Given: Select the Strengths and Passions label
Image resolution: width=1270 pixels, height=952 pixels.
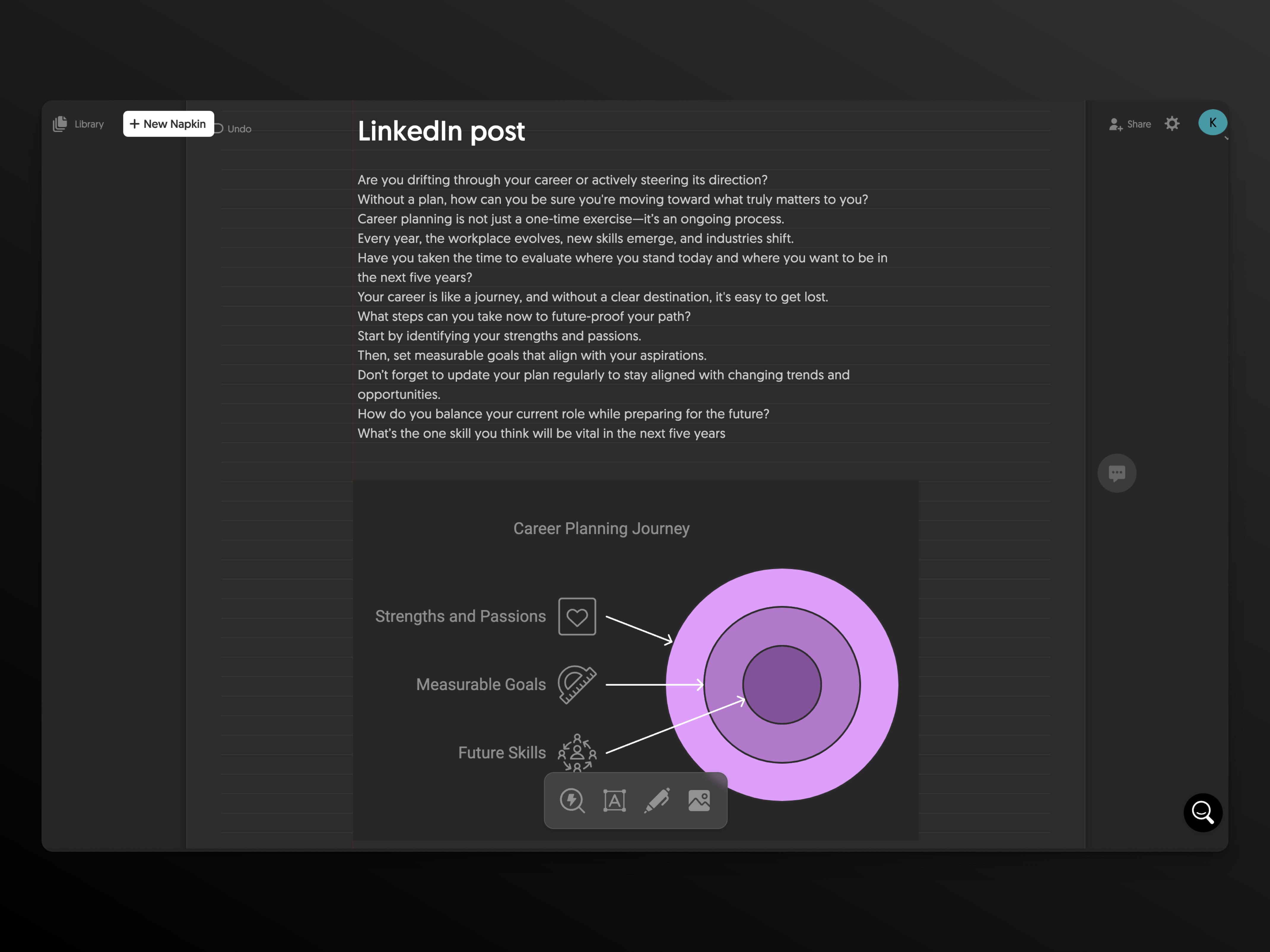Looking at the screenshot, I should pos(461,616).
